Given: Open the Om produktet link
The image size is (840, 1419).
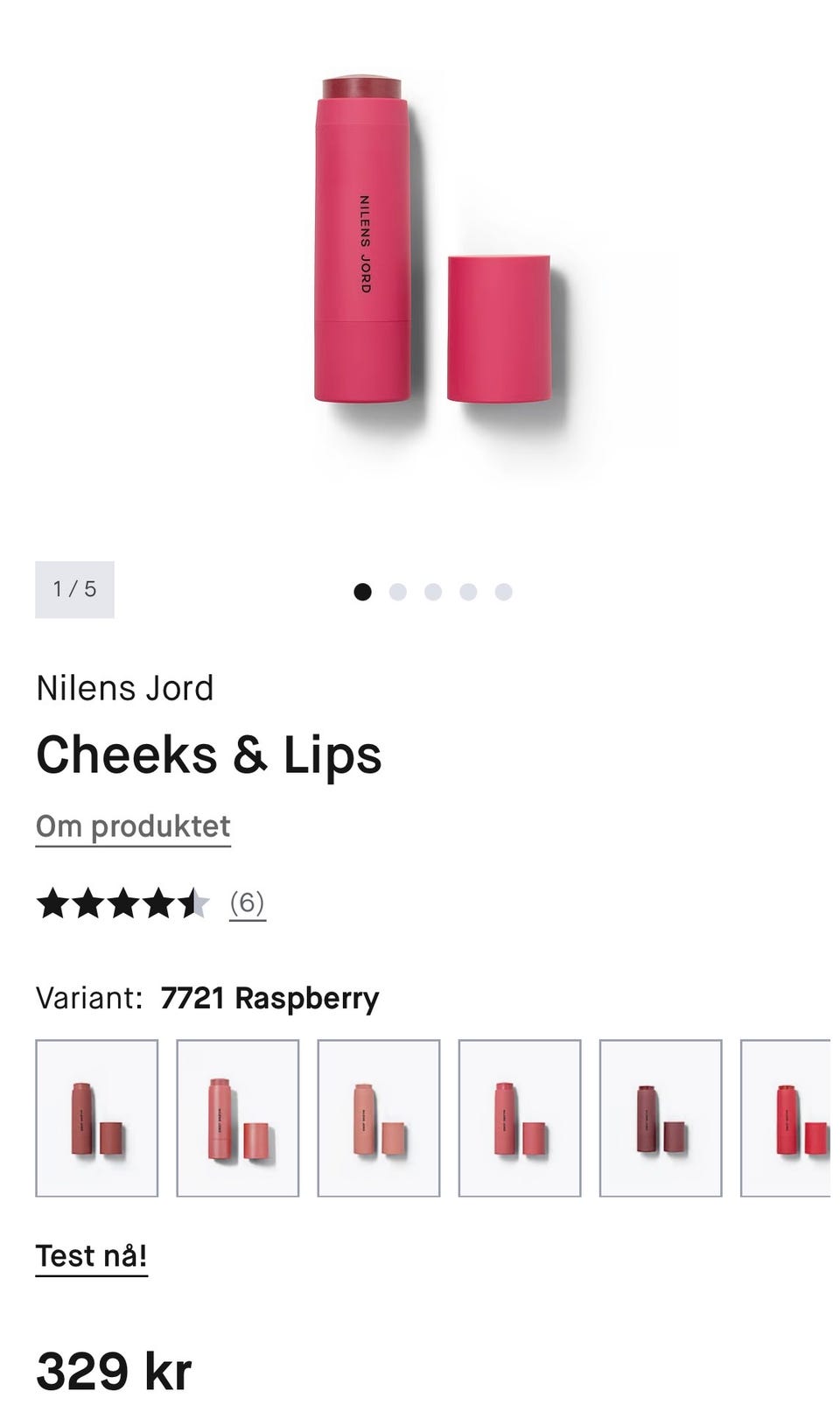Looking at the screenshot, I should click(x=133, y=826).
